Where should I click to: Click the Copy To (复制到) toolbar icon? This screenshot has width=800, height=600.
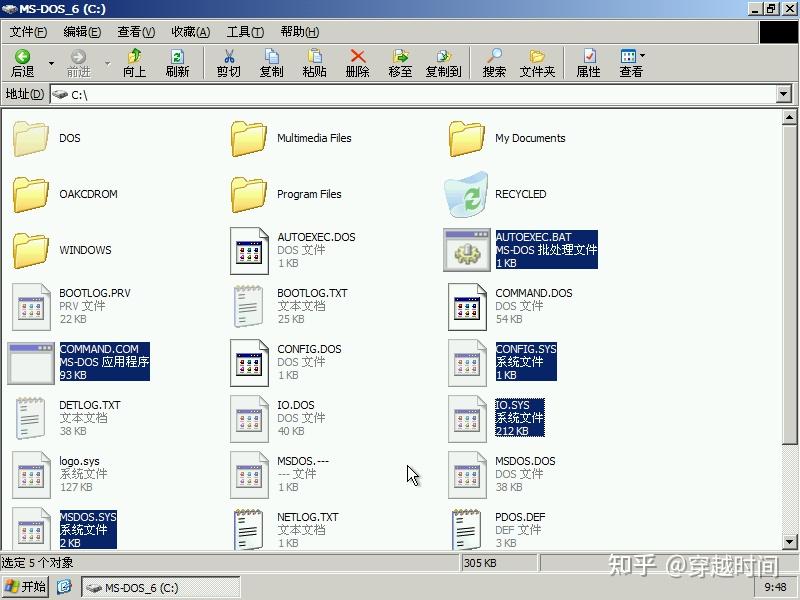pyautogui.click(x=443, y=63)
